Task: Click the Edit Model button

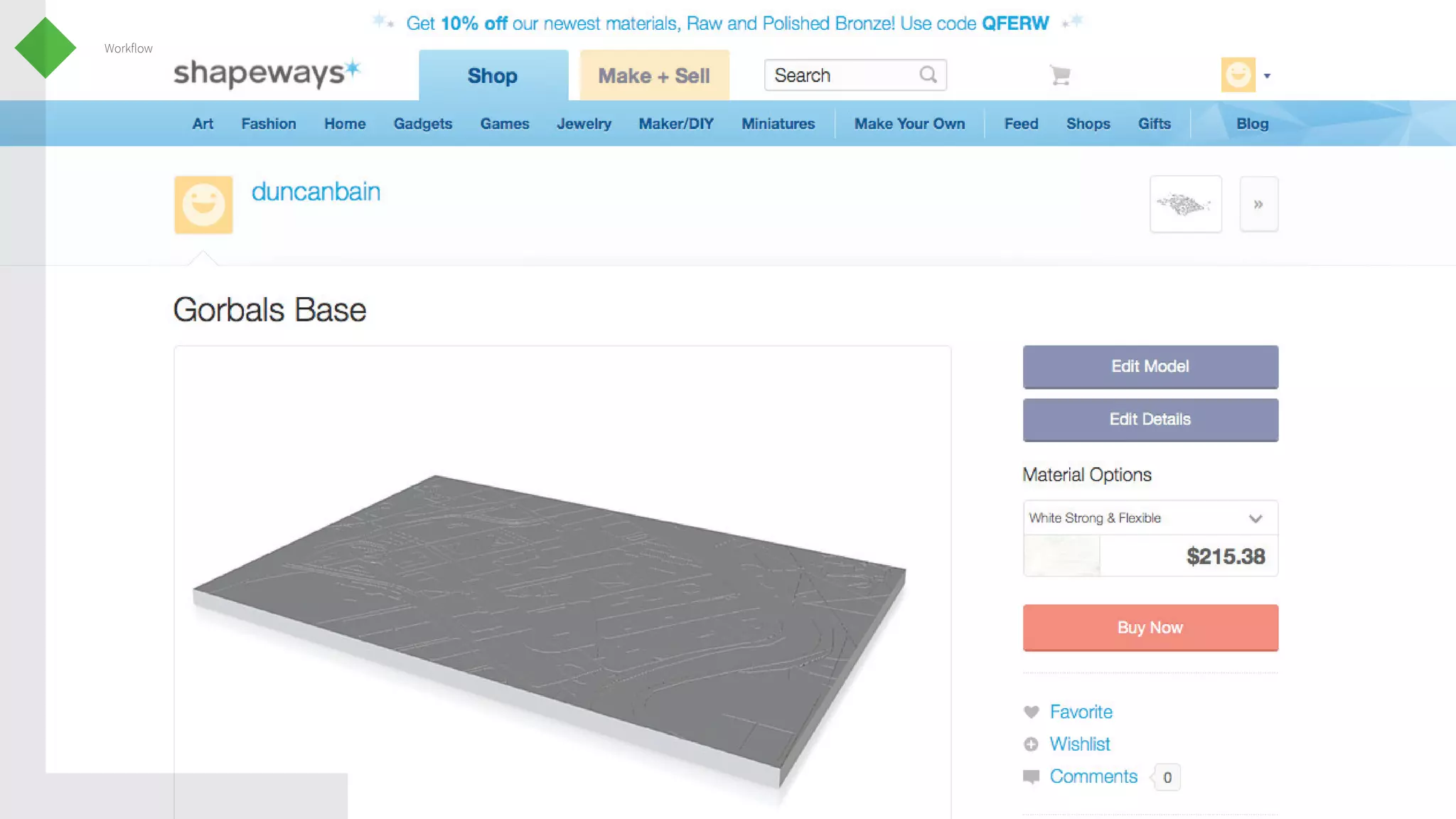Action: click(x=1150, y=367)
